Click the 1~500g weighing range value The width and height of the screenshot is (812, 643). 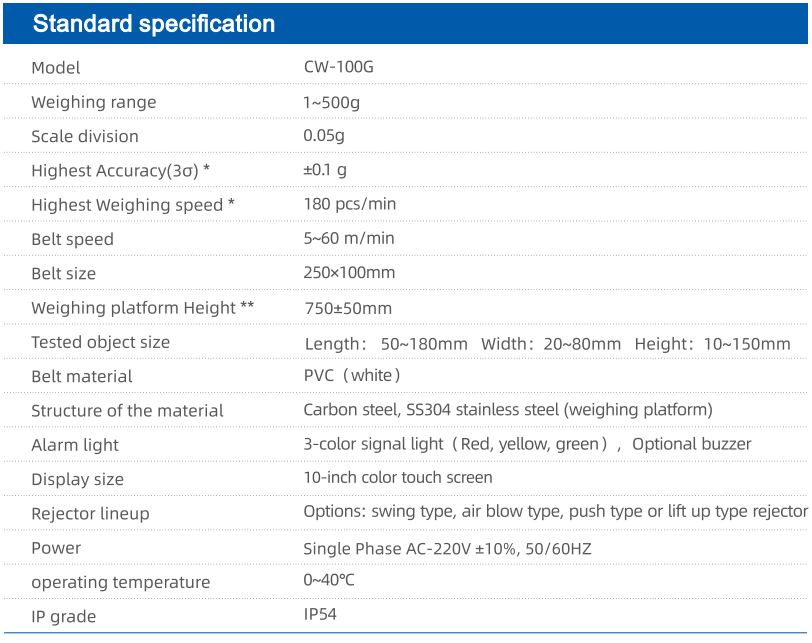331,102
